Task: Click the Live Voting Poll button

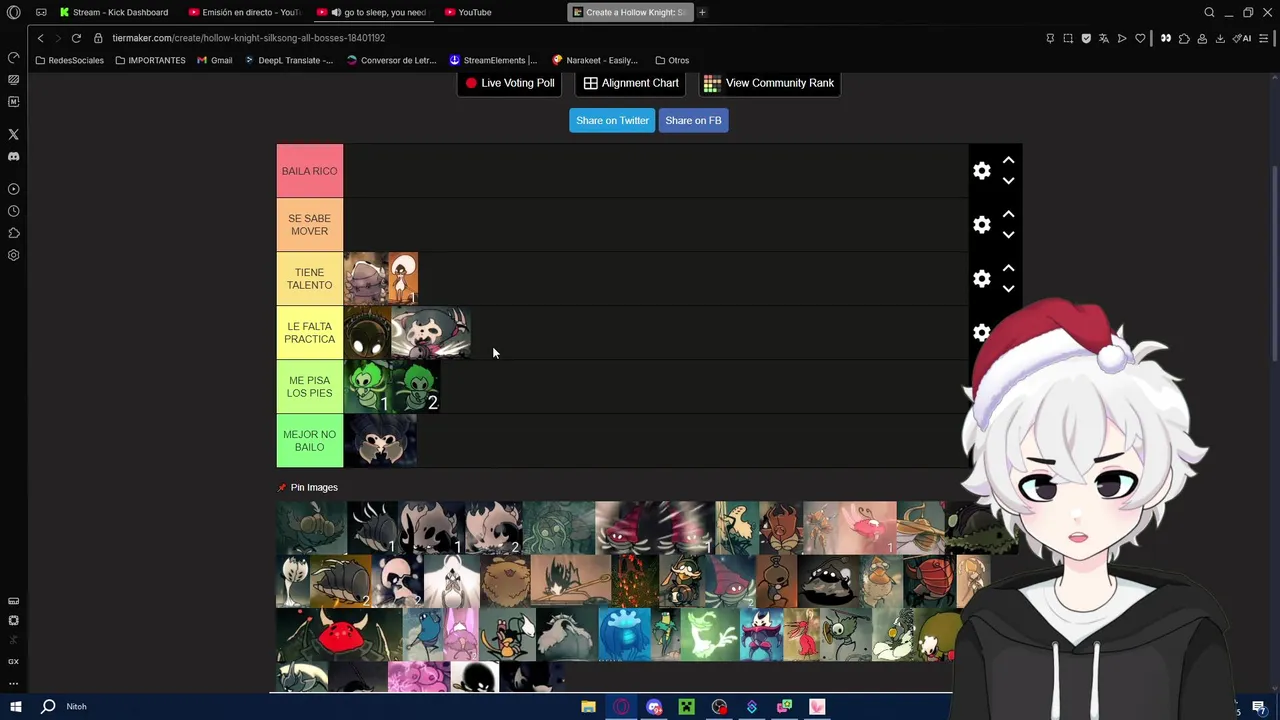Action: [x=510, y=83]
